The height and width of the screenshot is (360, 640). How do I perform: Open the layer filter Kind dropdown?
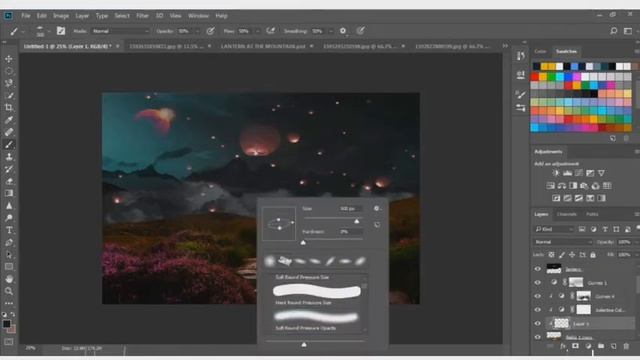tap(554, 229)
